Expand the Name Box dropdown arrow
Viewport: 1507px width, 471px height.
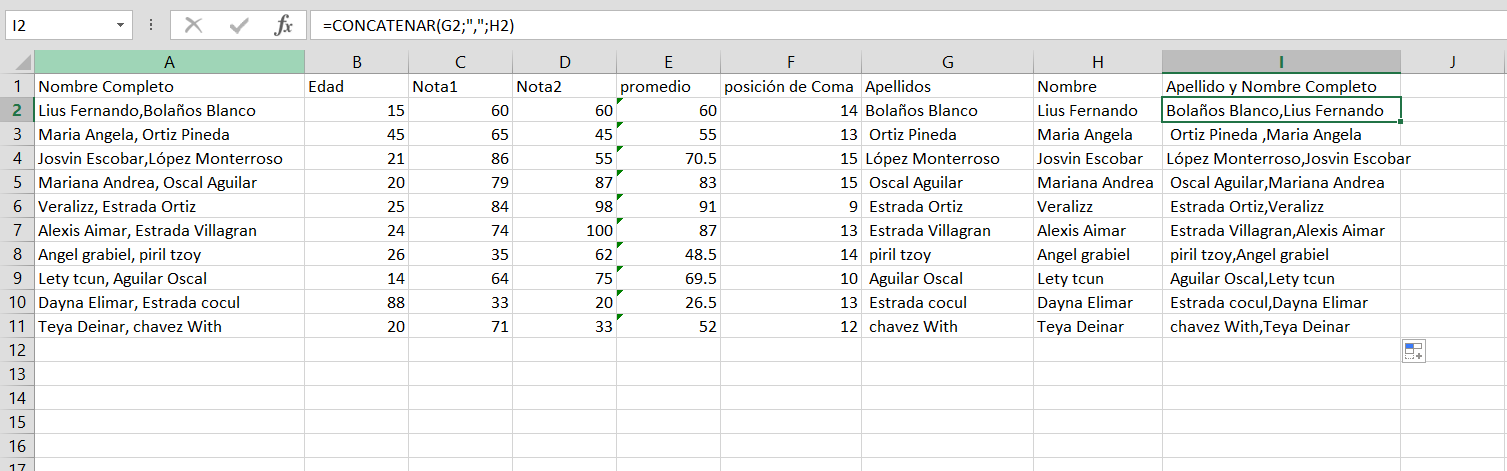click(121, 26)
